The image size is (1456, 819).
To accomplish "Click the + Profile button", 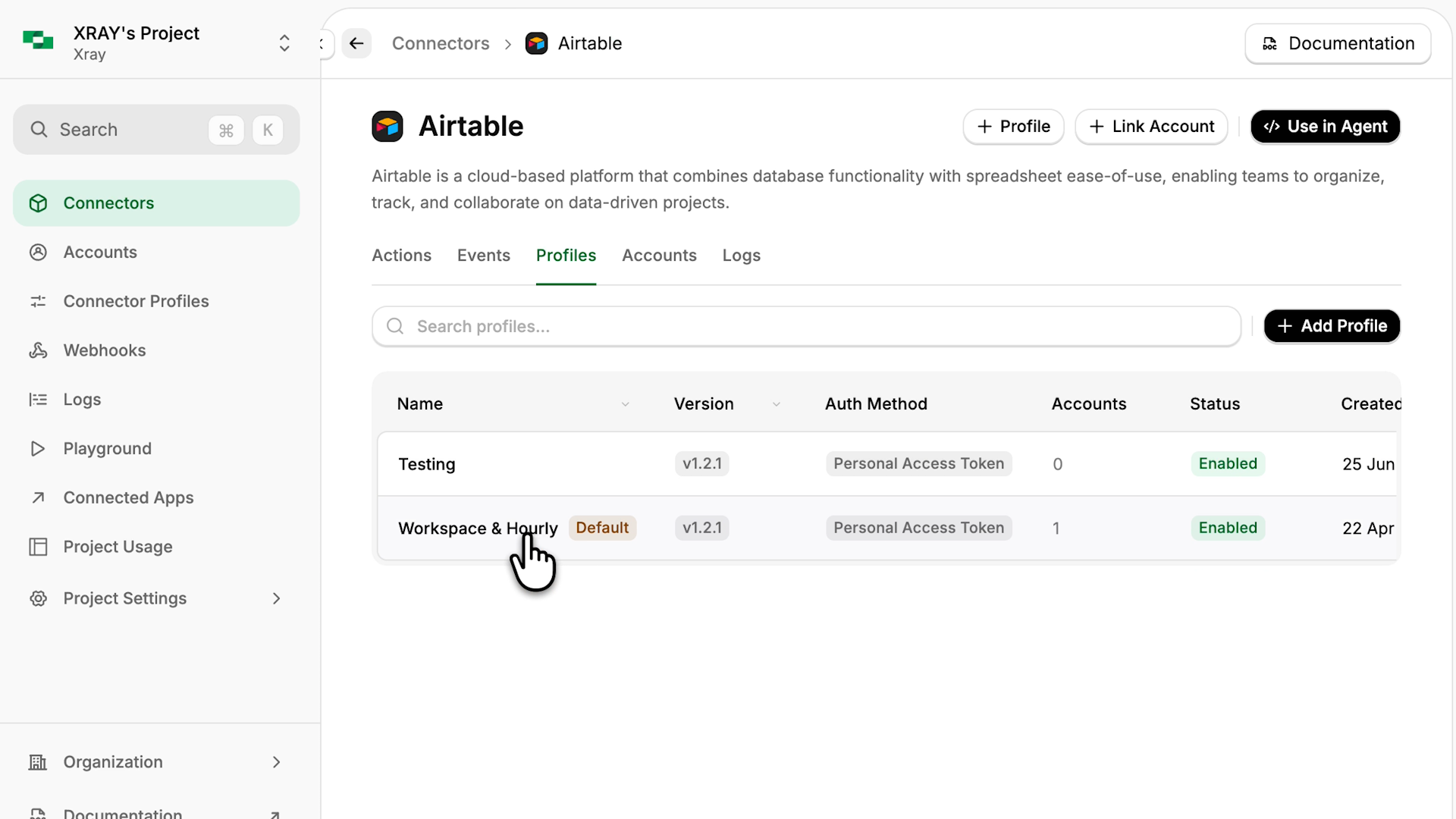I will coord(1013,127).
